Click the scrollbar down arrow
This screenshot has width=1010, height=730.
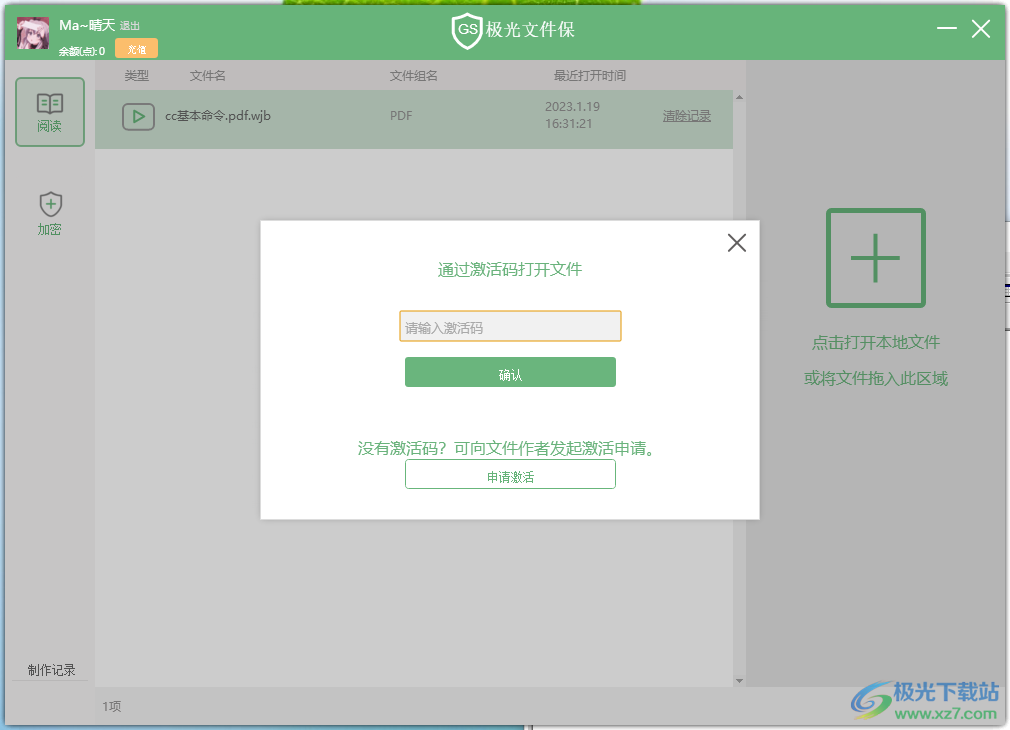coord(738,680)
